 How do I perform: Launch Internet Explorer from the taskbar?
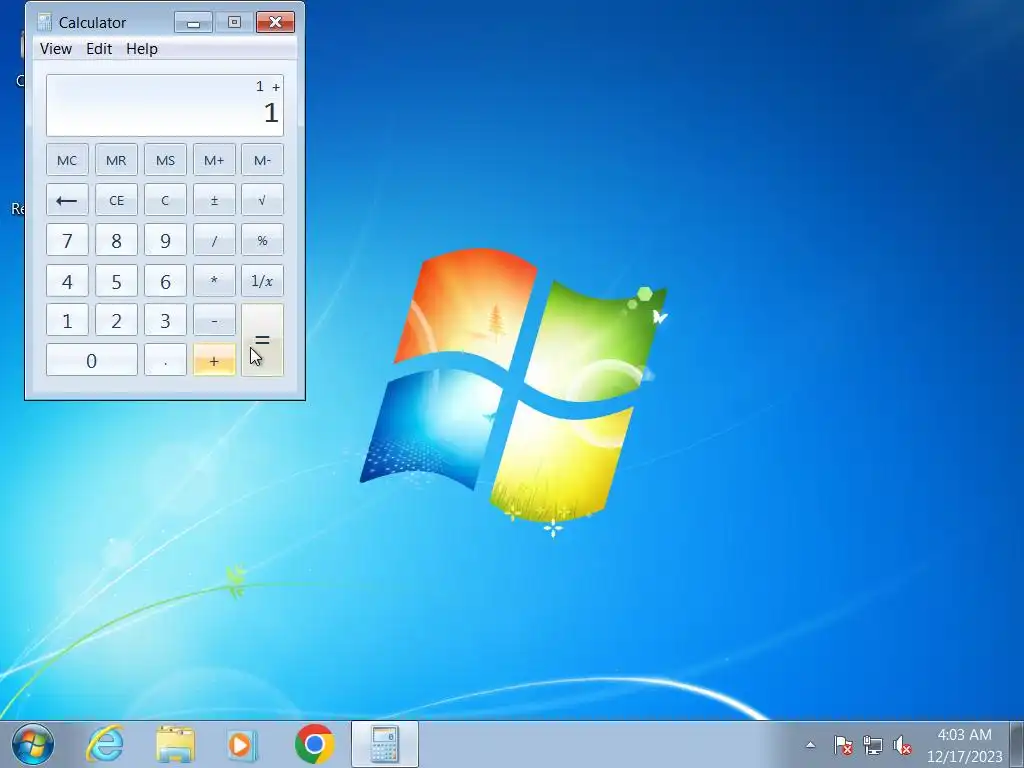click(x=106, y=744)
